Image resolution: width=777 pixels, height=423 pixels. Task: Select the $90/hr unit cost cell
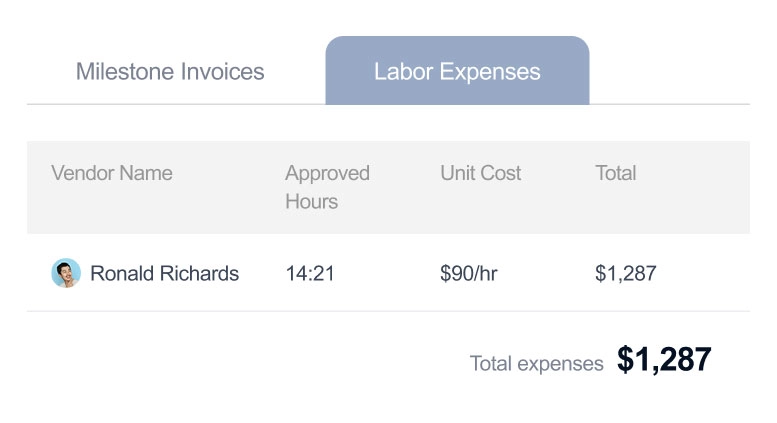coord(469,273)
